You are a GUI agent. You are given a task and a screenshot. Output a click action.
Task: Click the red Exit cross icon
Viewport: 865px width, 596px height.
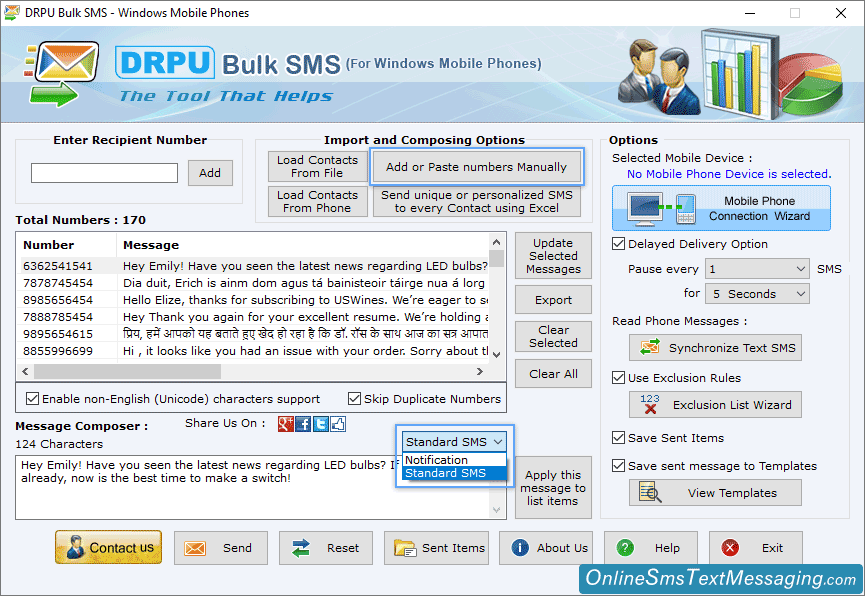pyautogui.click(x=730, y=548)
